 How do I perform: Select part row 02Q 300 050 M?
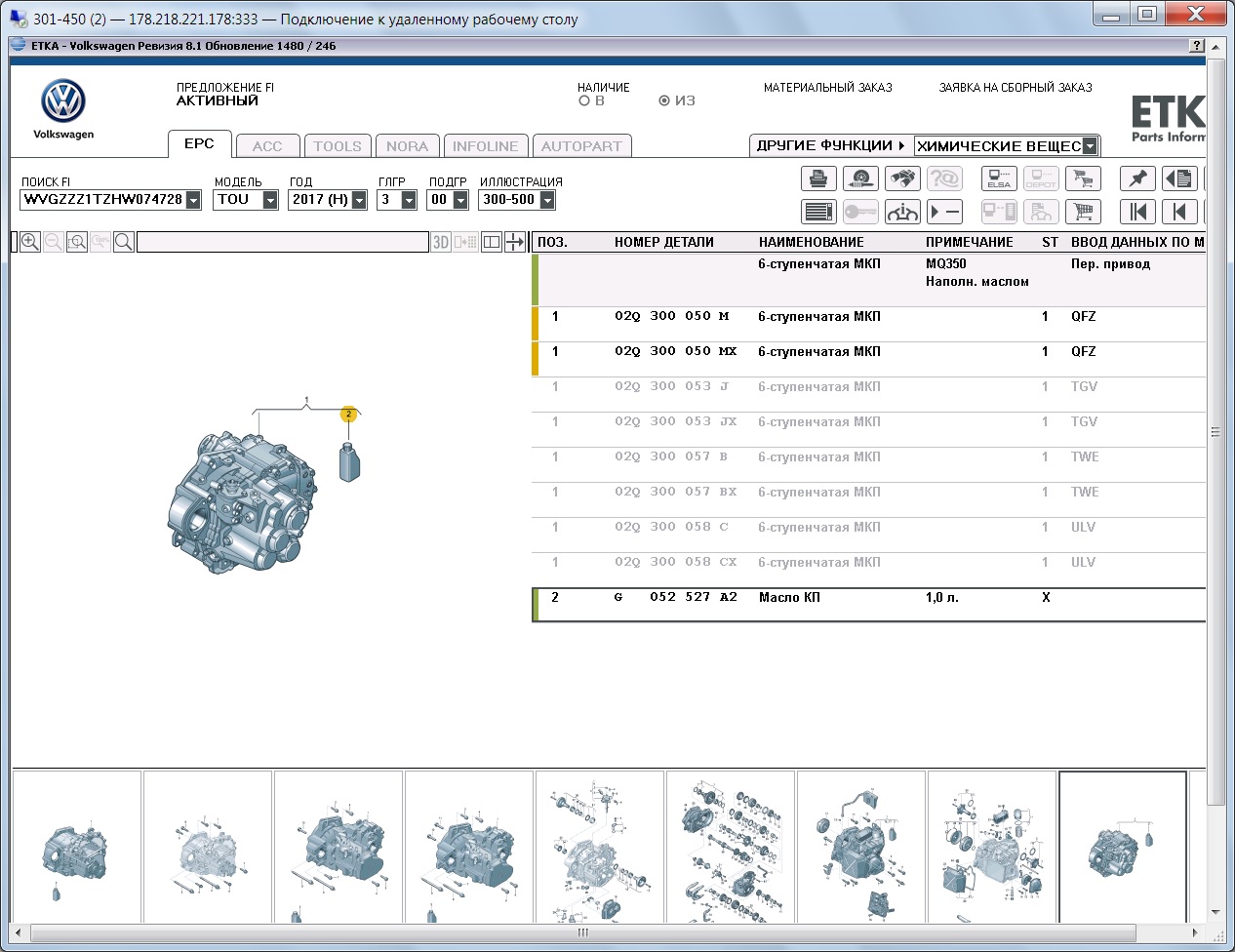pyautogui.click(x=868, y=324)
